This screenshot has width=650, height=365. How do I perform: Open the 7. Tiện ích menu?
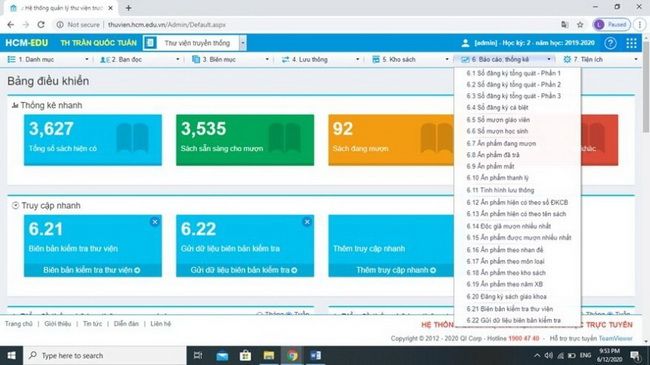click(x=601, y=59)
